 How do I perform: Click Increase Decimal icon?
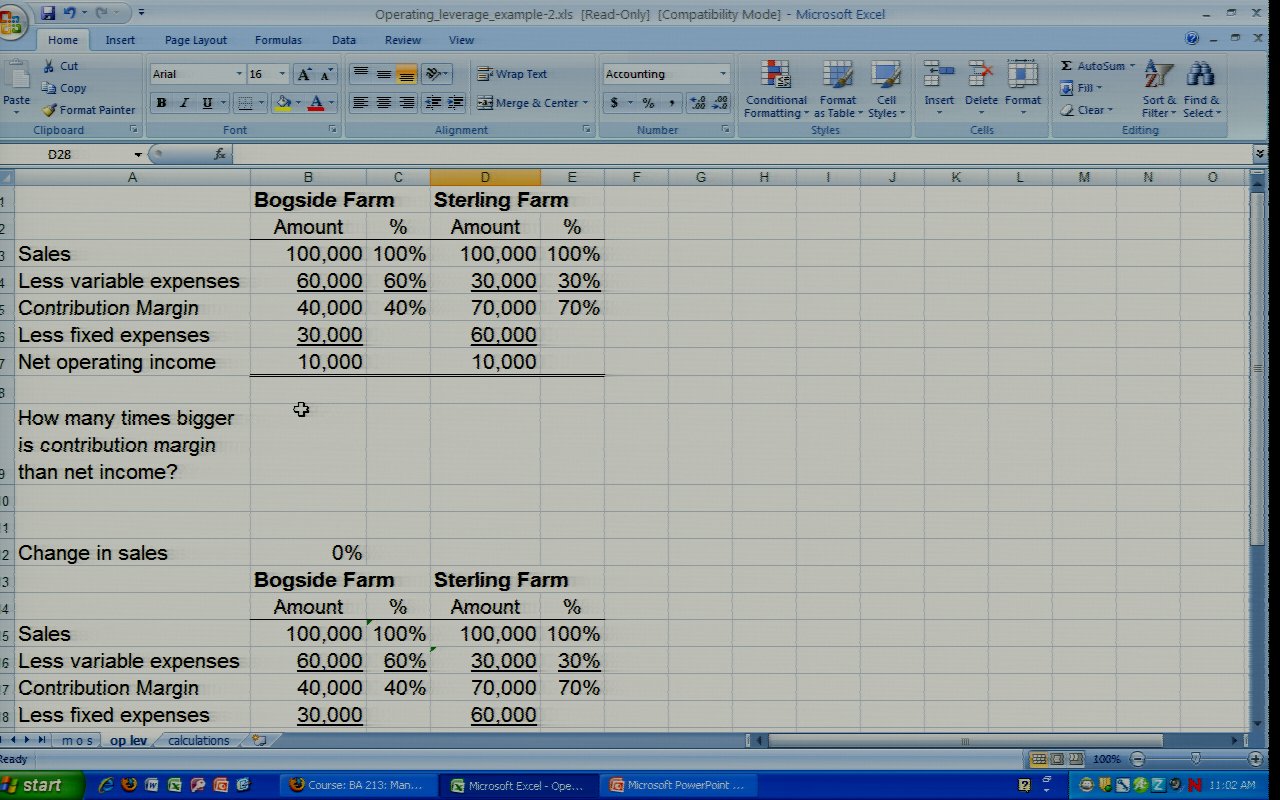(x=698, y=103)
